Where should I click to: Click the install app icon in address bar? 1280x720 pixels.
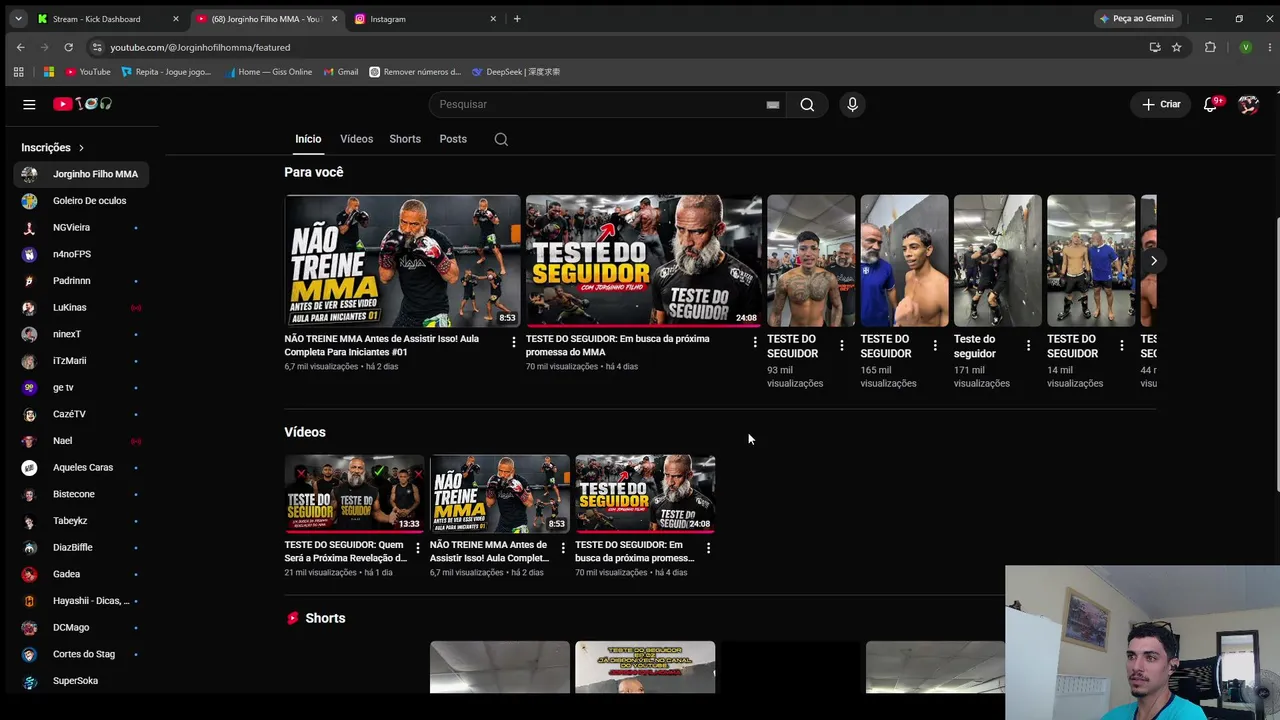click(1155, 47)
